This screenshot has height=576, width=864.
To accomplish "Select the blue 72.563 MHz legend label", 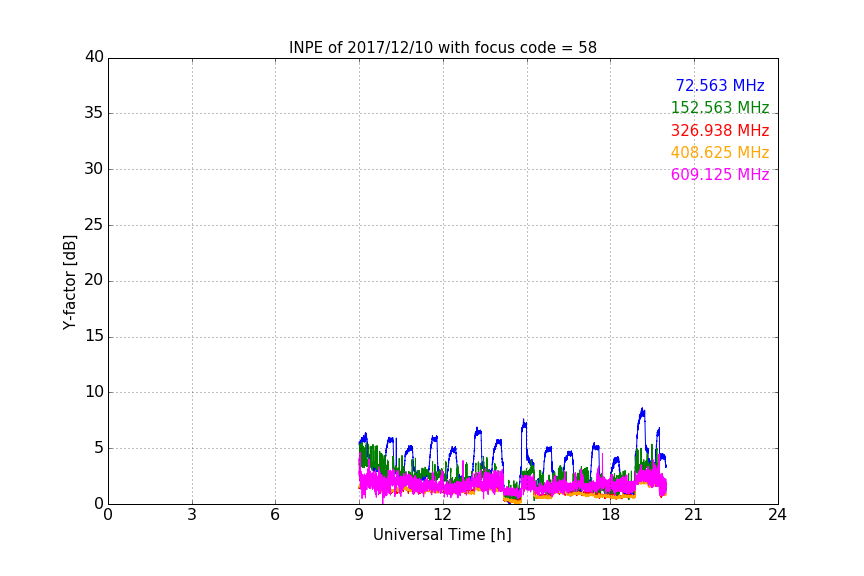I will [x=720, y=85].
